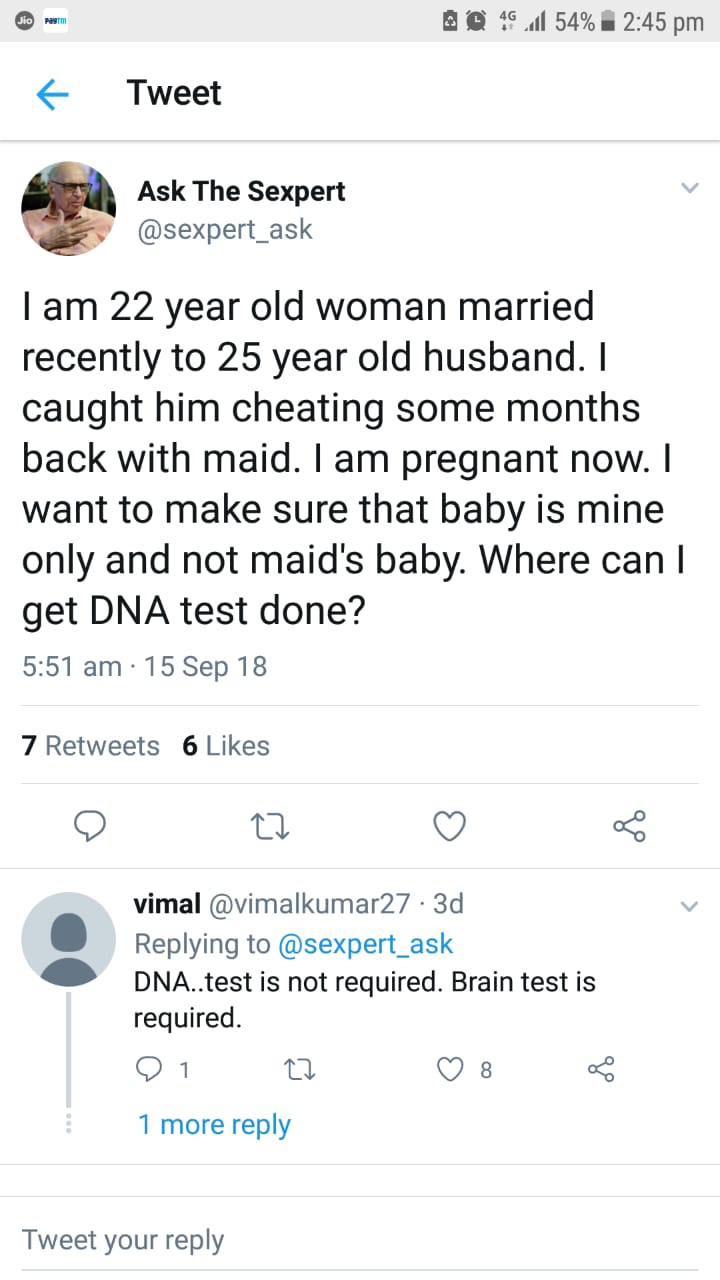
Task: Like the main tweet with heart icon
Action: click(449, 826)
